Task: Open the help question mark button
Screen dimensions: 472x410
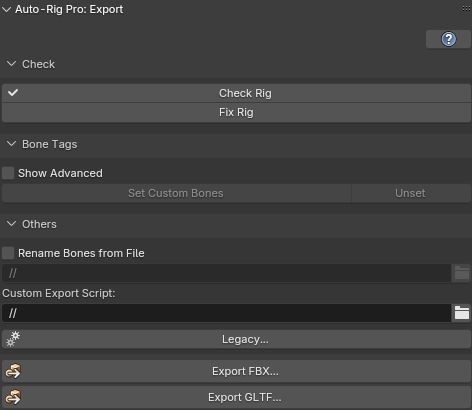Action: point(448,39)
